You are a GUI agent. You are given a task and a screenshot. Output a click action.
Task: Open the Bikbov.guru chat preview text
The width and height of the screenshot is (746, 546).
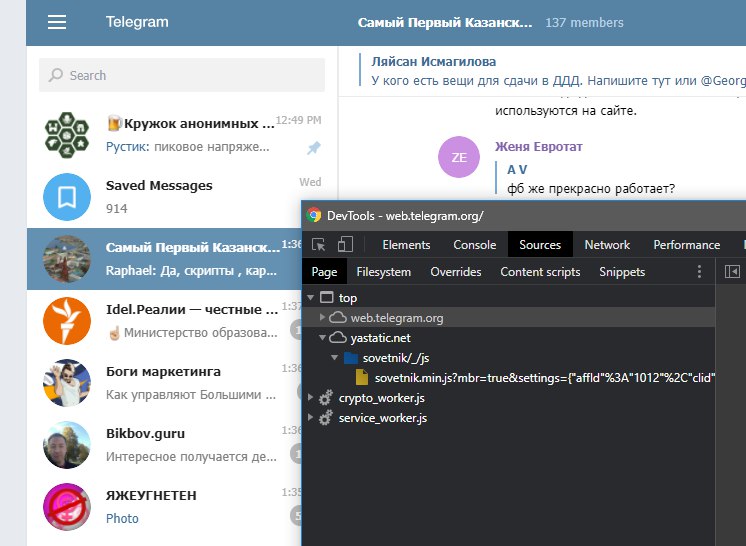coord(191,457)
